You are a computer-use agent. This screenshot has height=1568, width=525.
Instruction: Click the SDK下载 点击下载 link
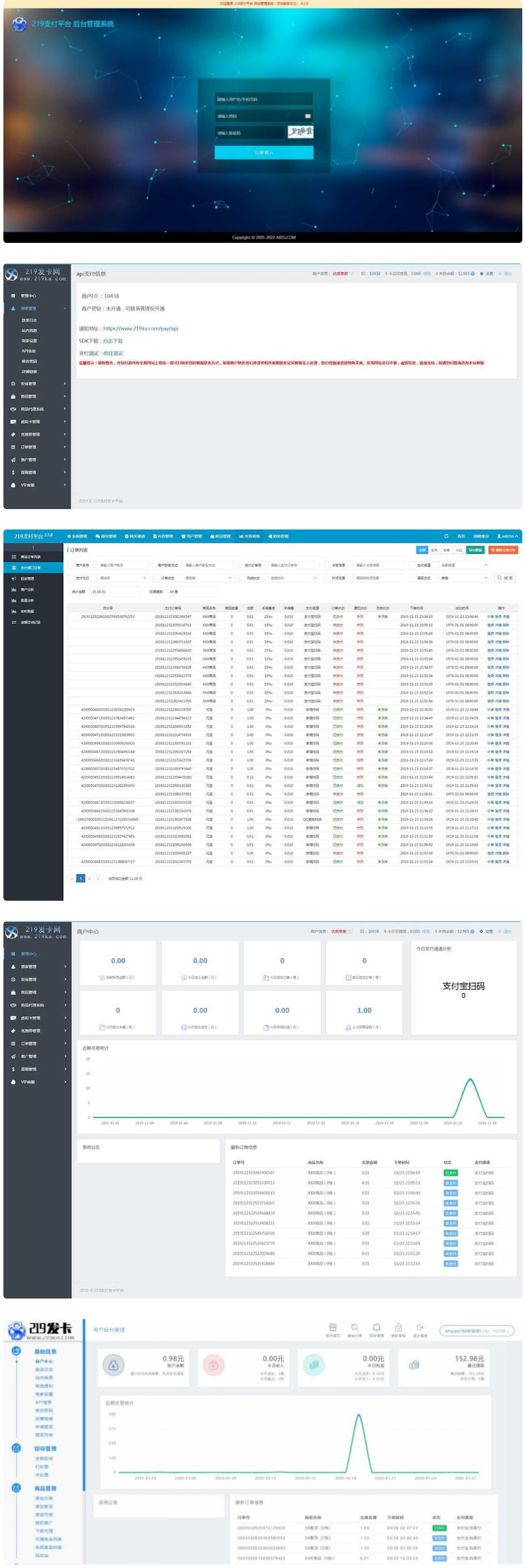[113, 341]
